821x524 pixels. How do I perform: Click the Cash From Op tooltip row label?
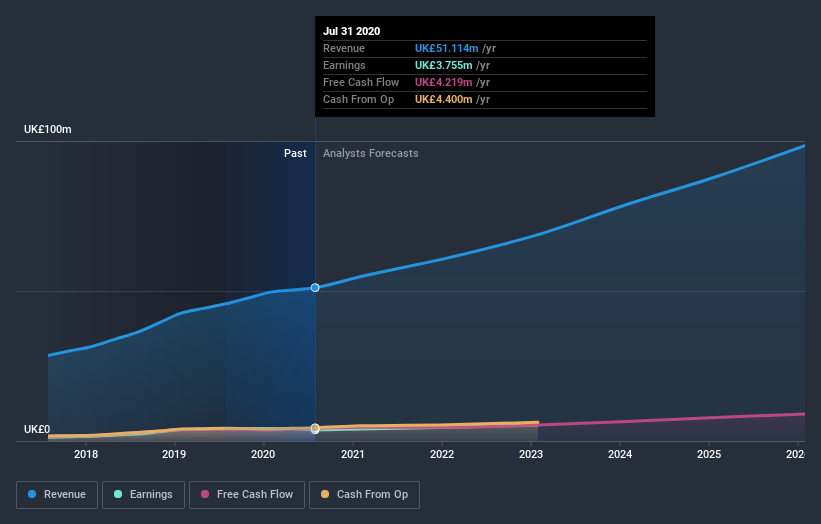(x=358, y=99)
